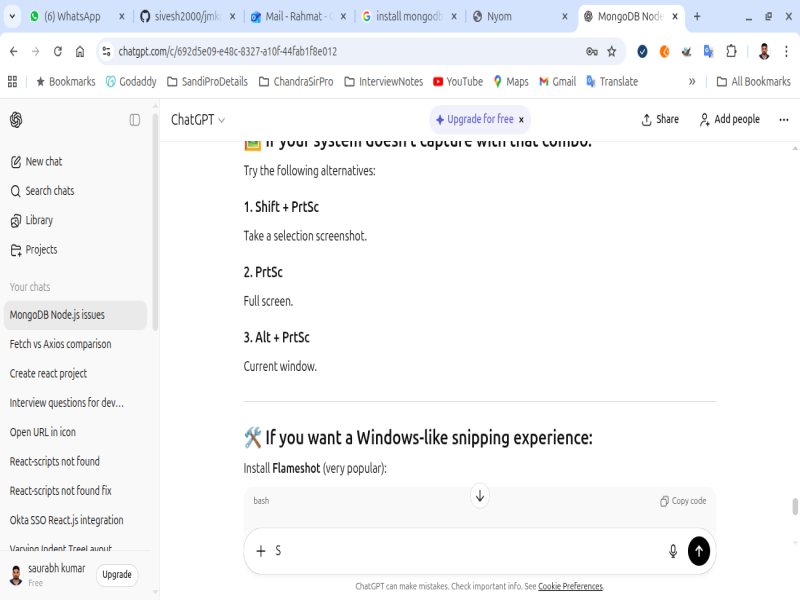The height and width of the screenshot is (600, 800).
Task: Go forward in browser history
Action: pos(35,52)
